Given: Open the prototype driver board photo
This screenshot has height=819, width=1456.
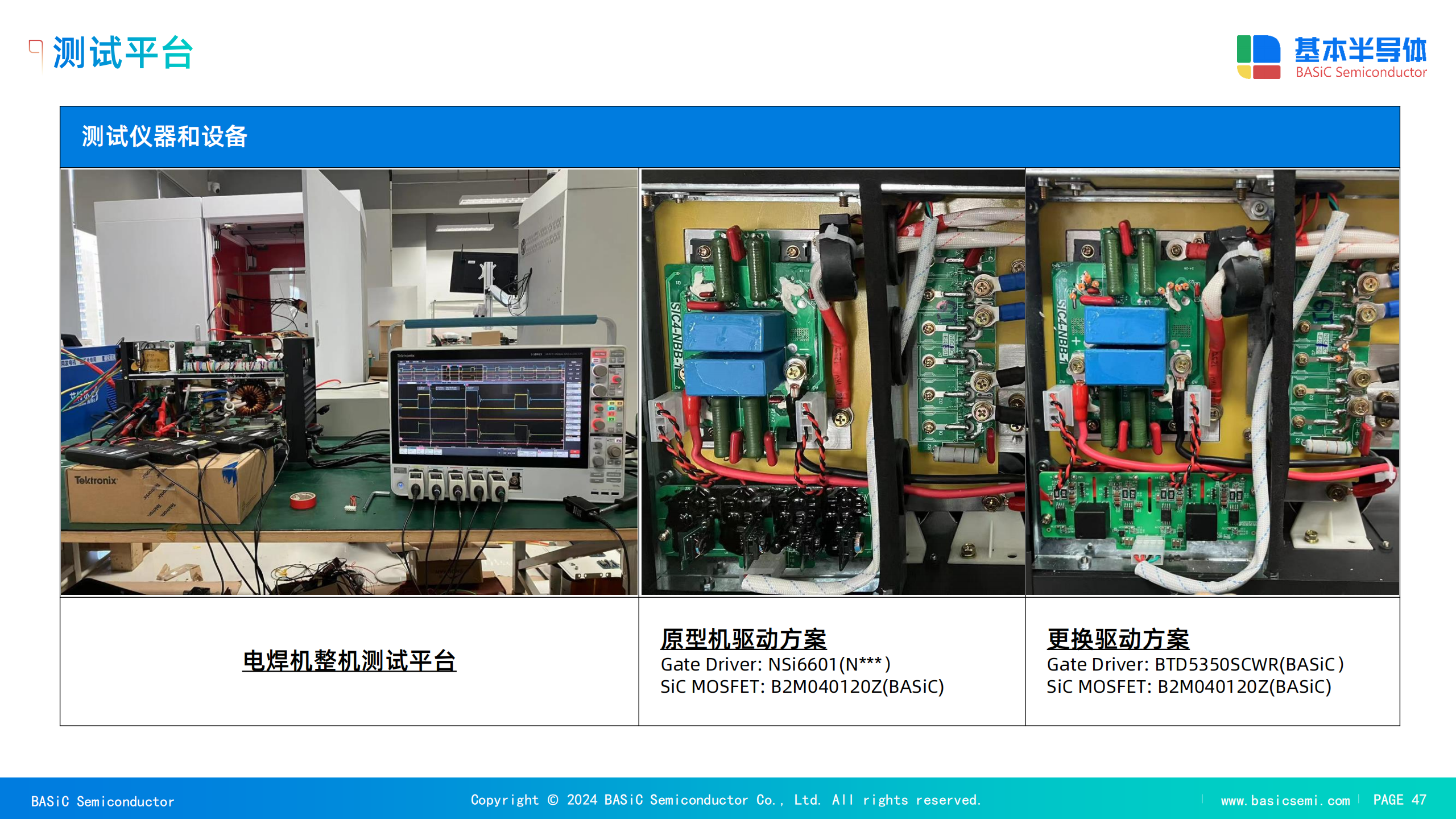Looking at the screenshot, I should 833,382.
